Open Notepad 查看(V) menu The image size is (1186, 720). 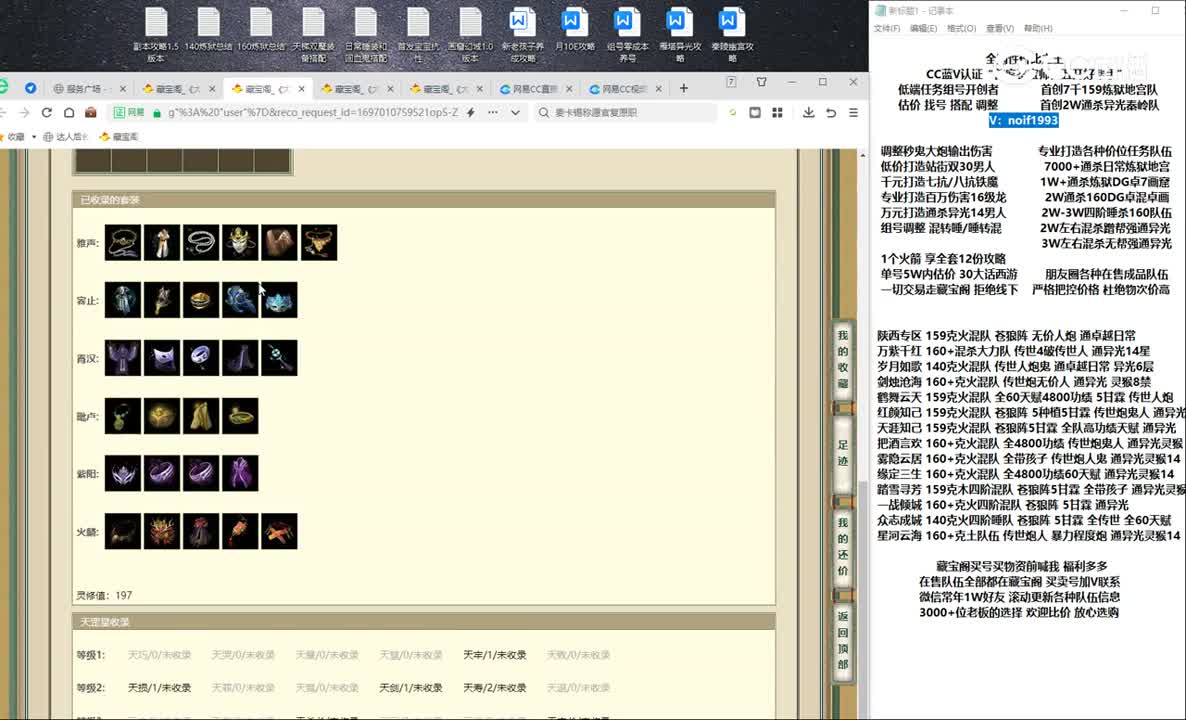pos(1000,29)
